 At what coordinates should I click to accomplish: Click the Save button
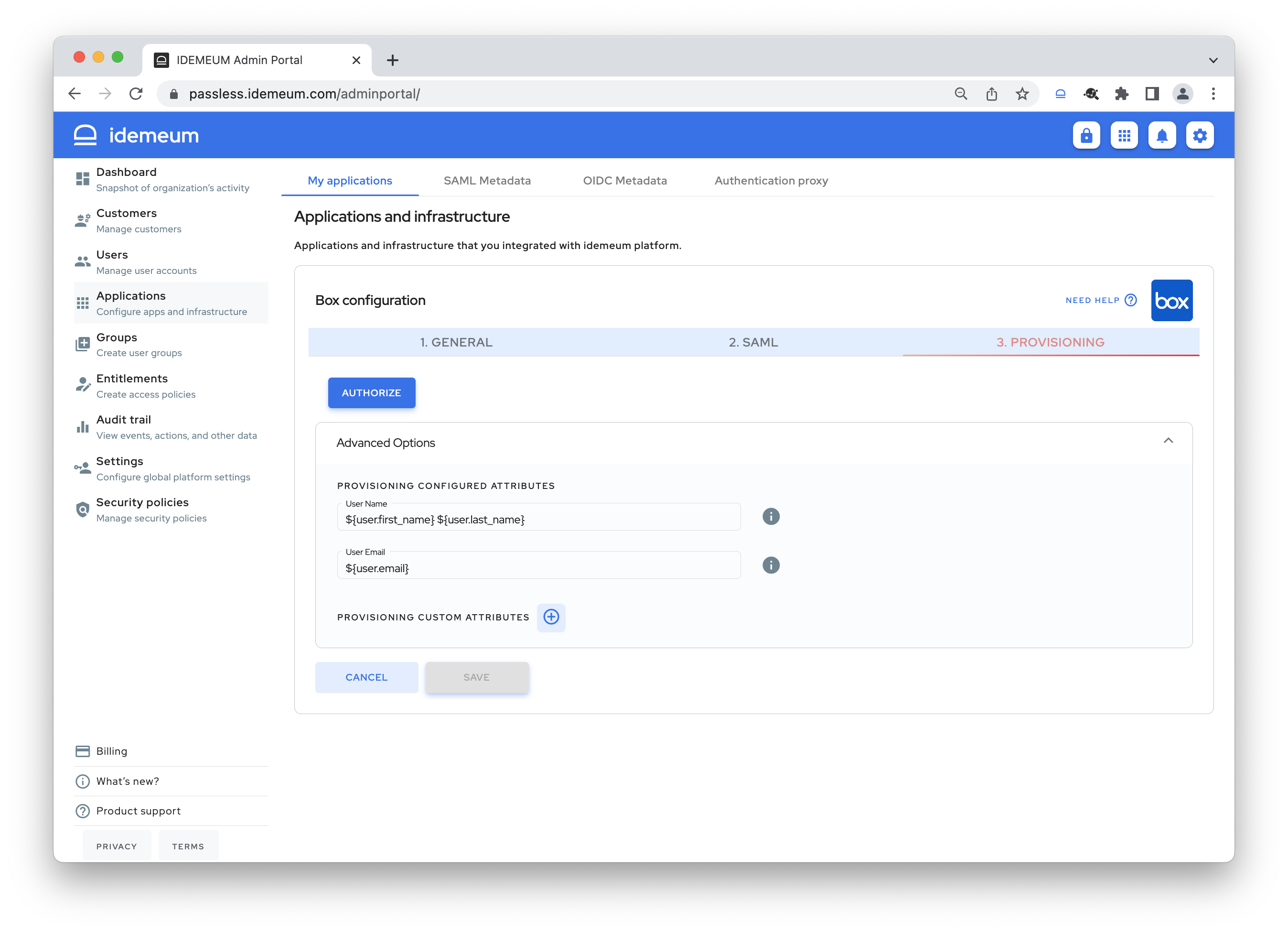pos(476,677)
